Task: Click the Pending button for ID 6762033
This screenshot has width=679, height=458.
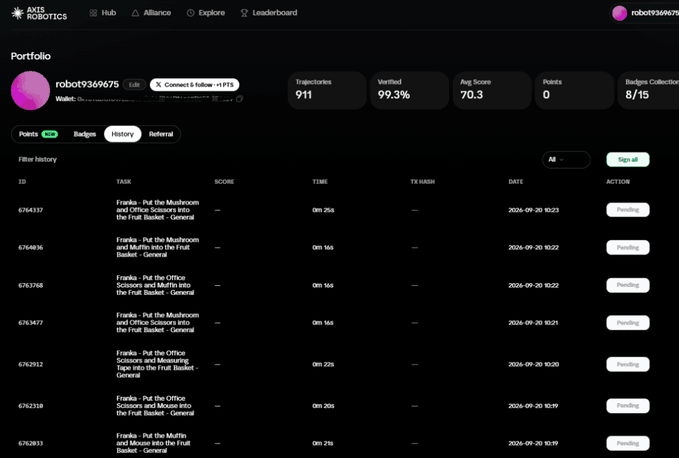Action: (x=628, y=443)
